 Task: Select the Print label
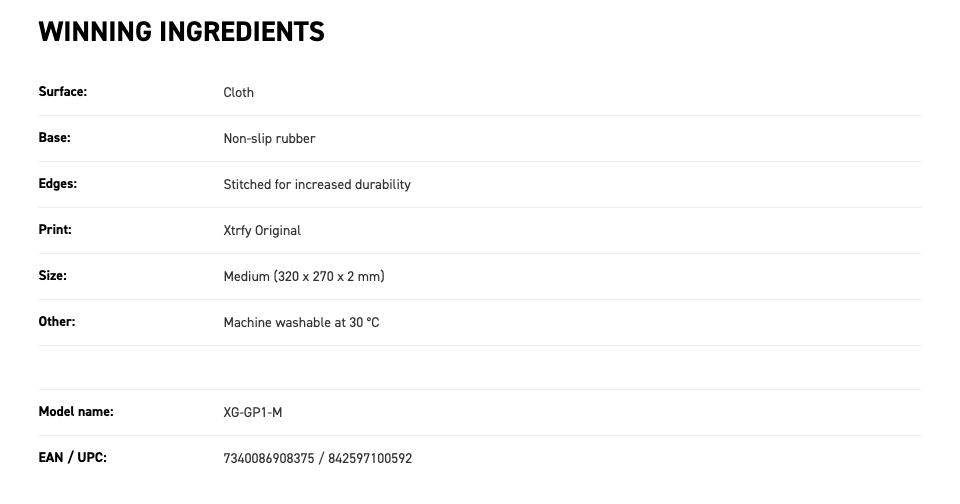coord(55,229)
